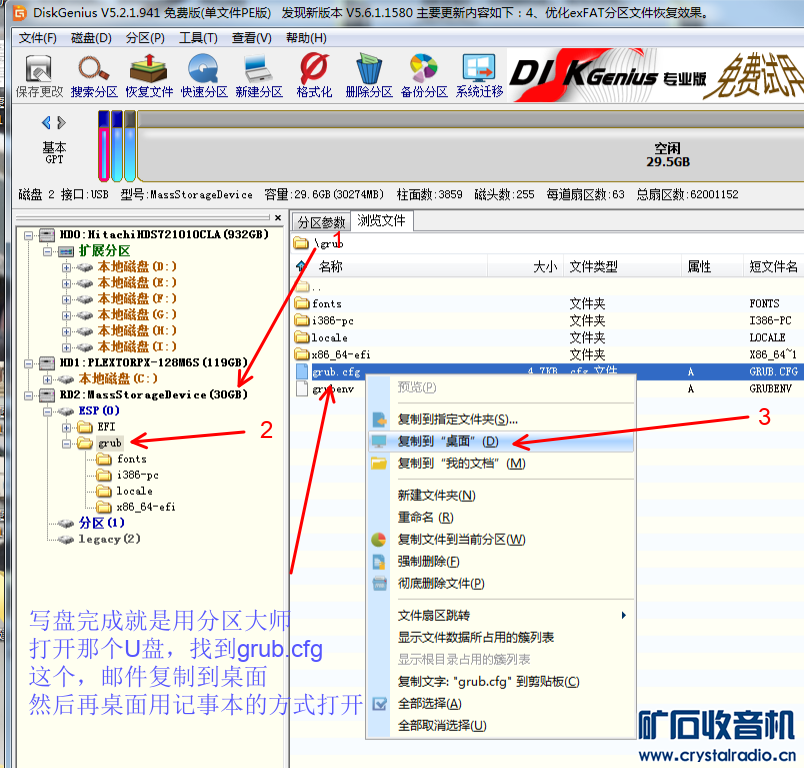
Task: Choose 复制到"我的文档"(M) from context menu
Action: [501, 463]
